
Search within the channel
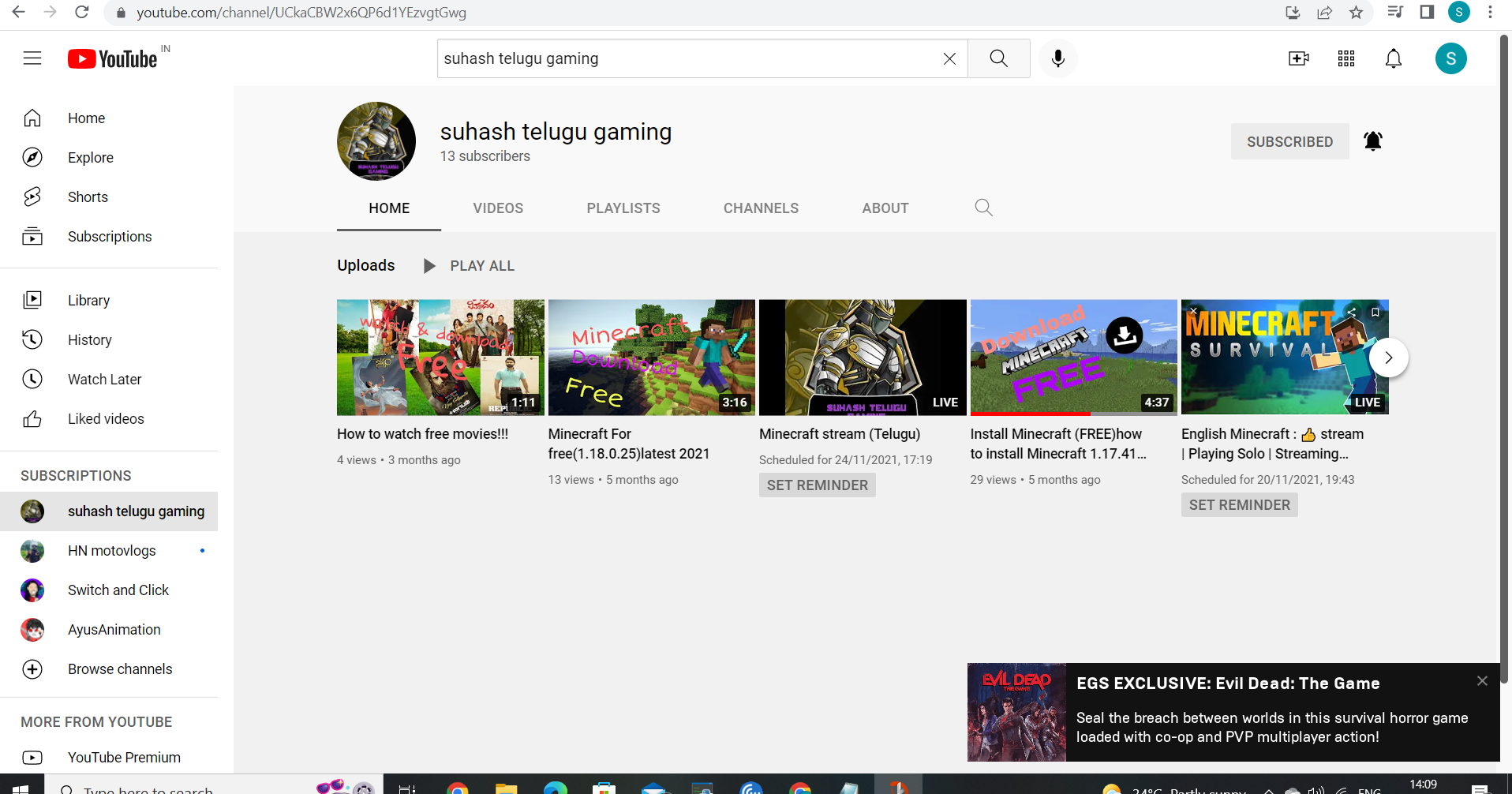[x=983, y=208]
